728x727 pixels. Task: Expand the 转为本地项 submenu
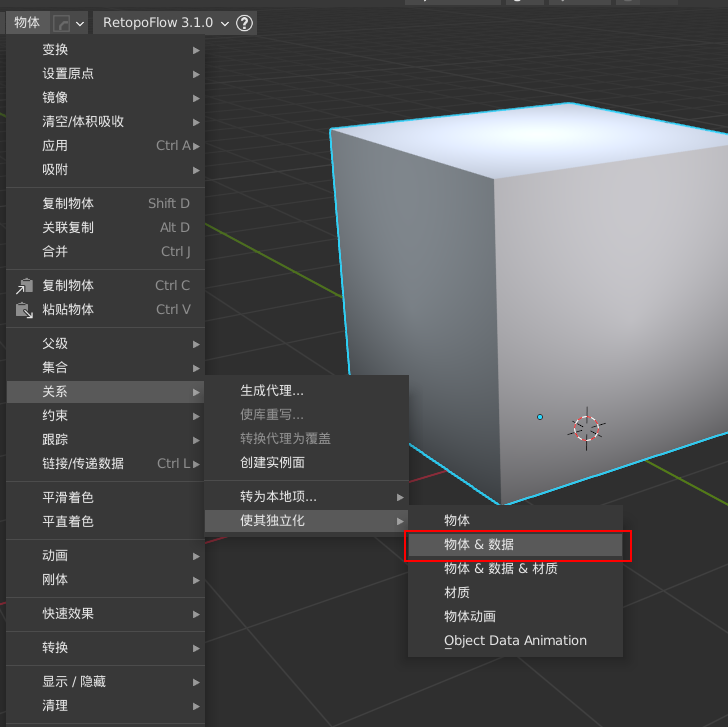coord(306,497)
